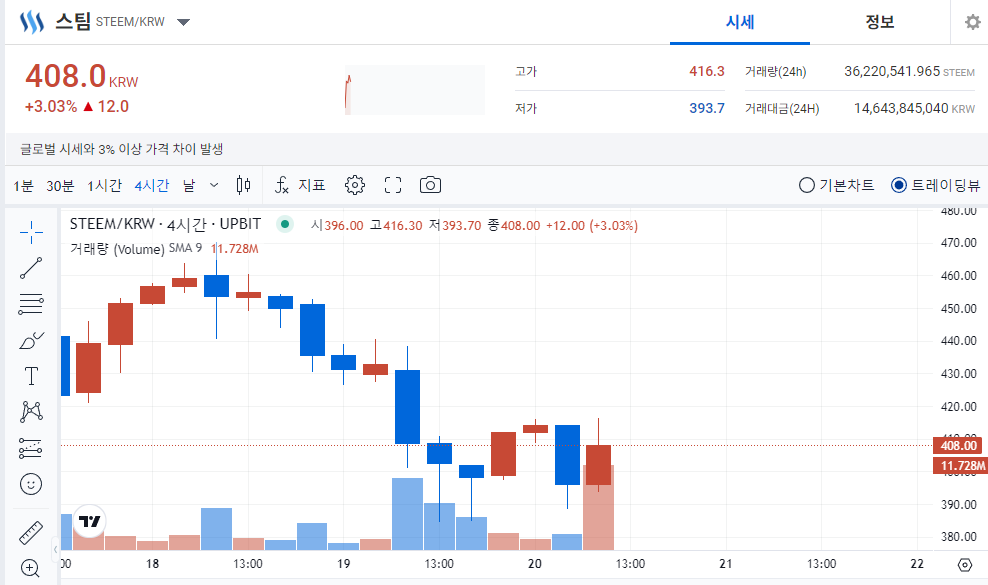Select the text annotation tool
Screen dimensions: 988x585
tap(31, 376)
